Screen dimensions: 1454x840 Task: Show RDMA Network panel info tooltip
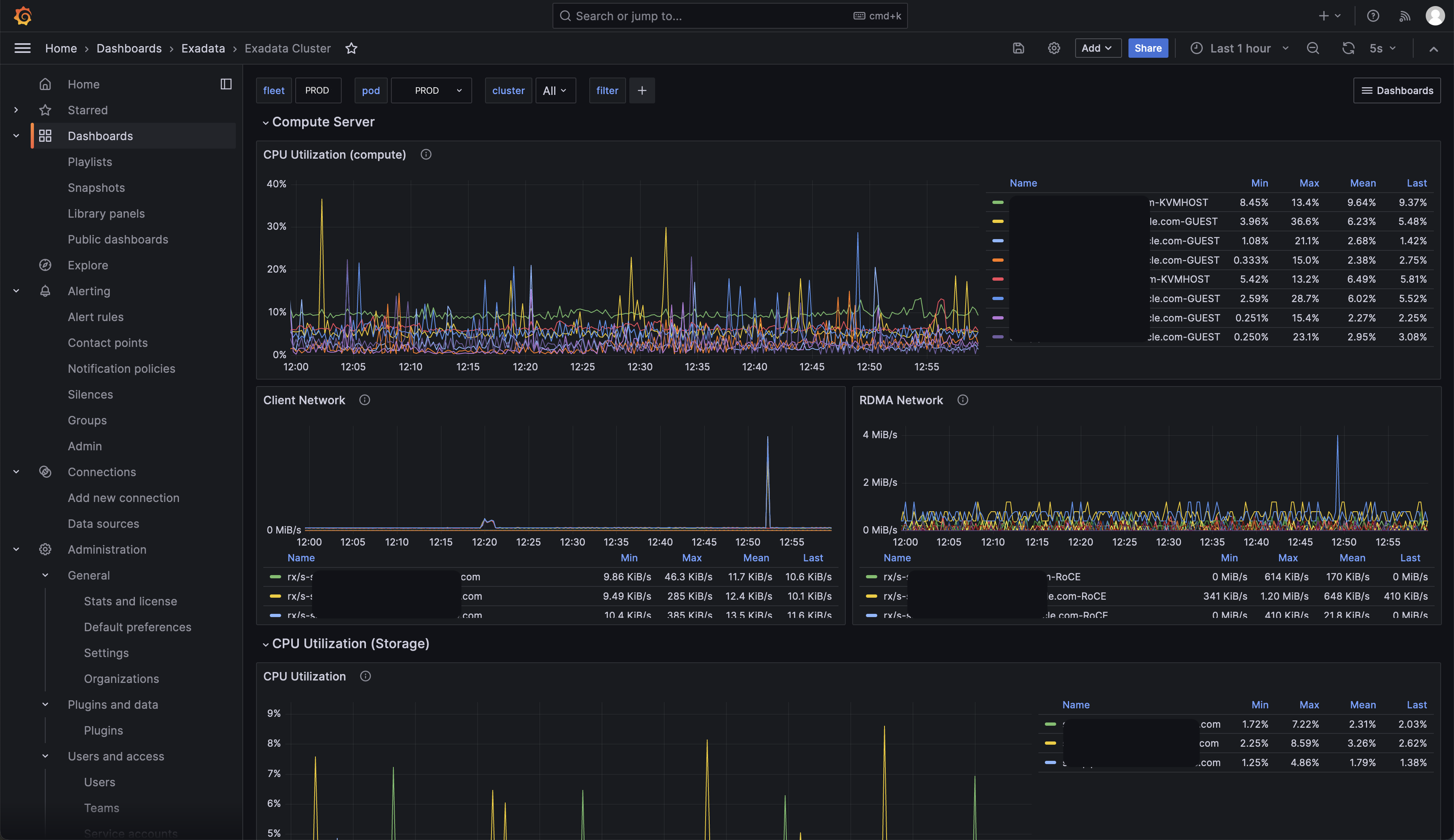(962, 400)
